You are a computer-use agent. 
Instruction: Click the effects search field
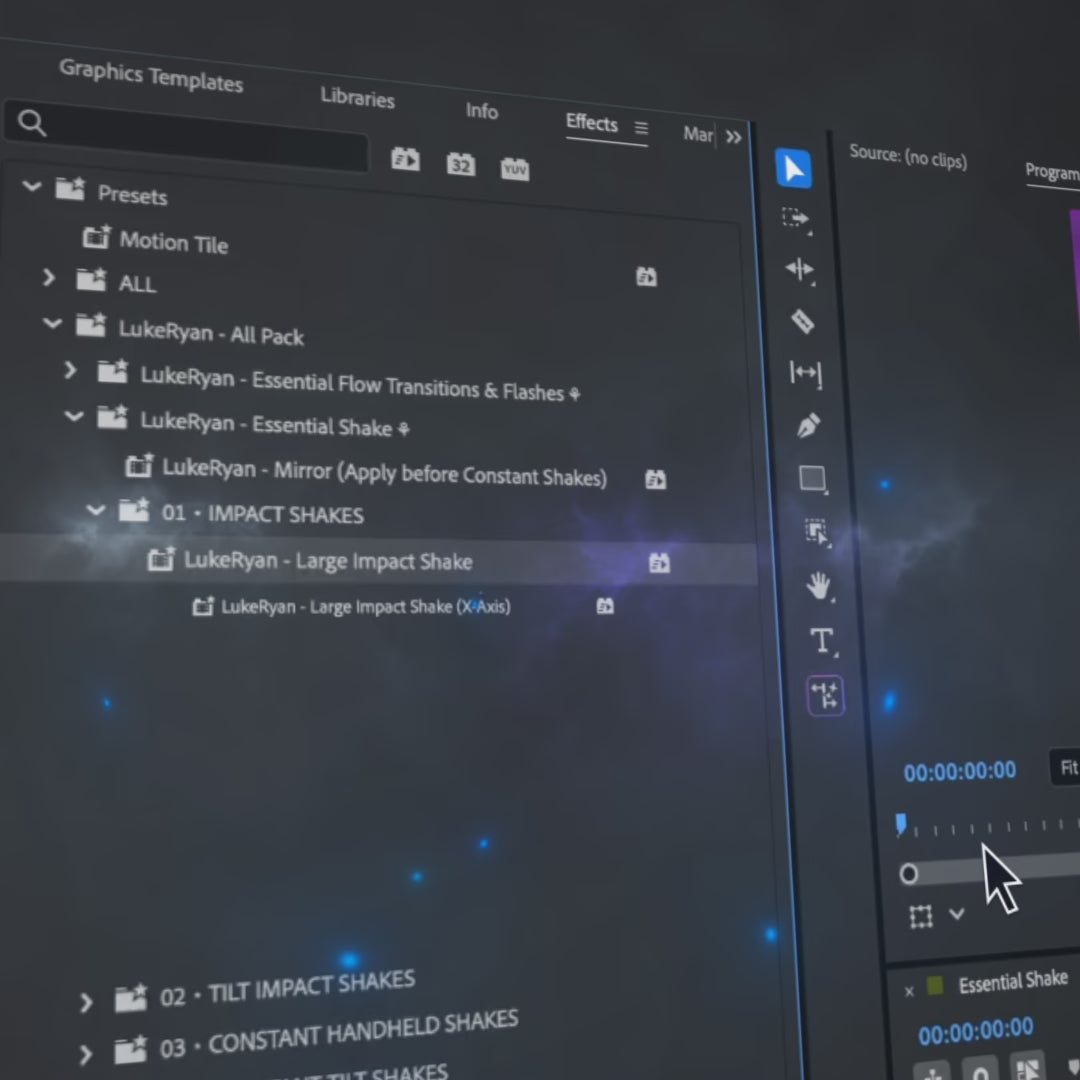(x=190, y=132)
